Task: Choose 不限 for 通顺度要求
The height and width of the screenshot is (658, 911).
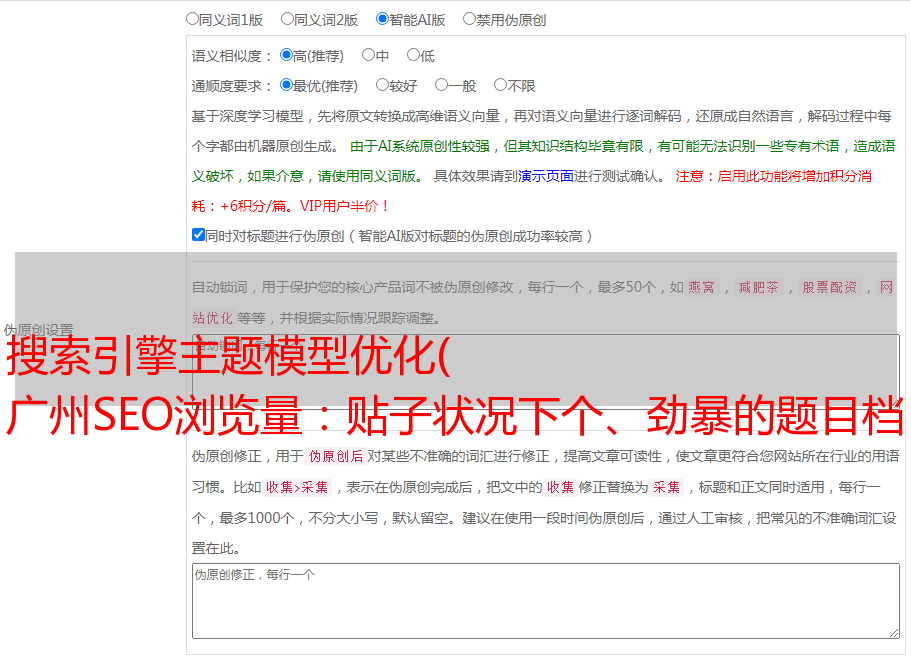Action: [x=500, y=86]
